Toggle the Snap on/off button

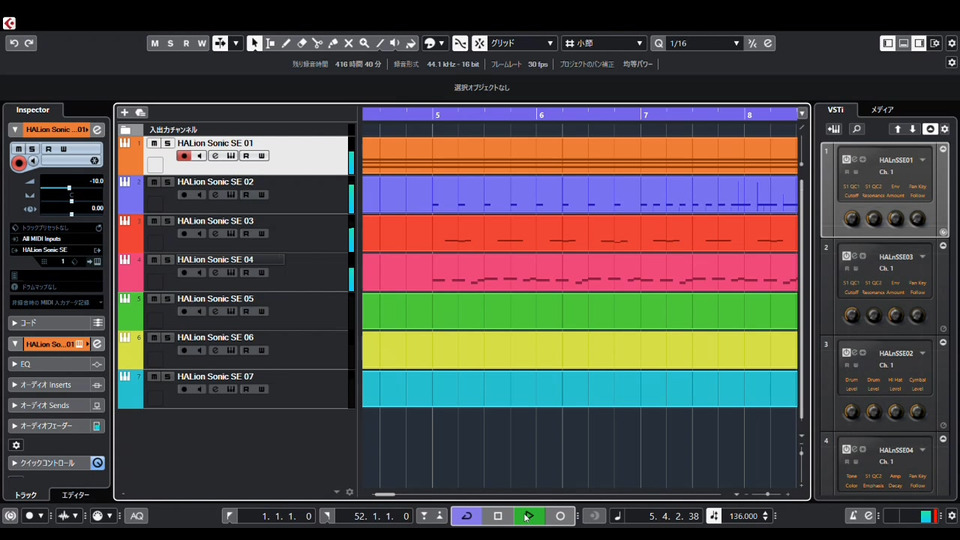click(479, 43)
